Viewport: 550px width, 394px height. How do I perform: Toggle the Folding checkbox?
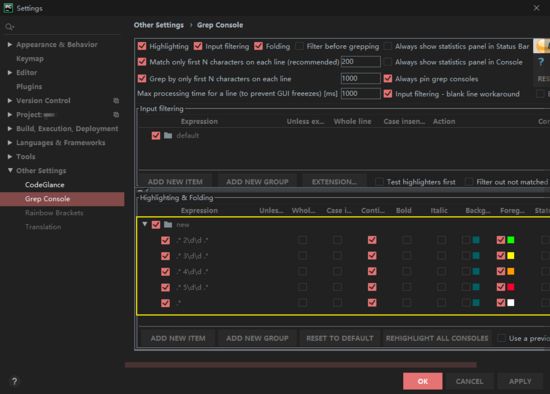click(259, 46)
